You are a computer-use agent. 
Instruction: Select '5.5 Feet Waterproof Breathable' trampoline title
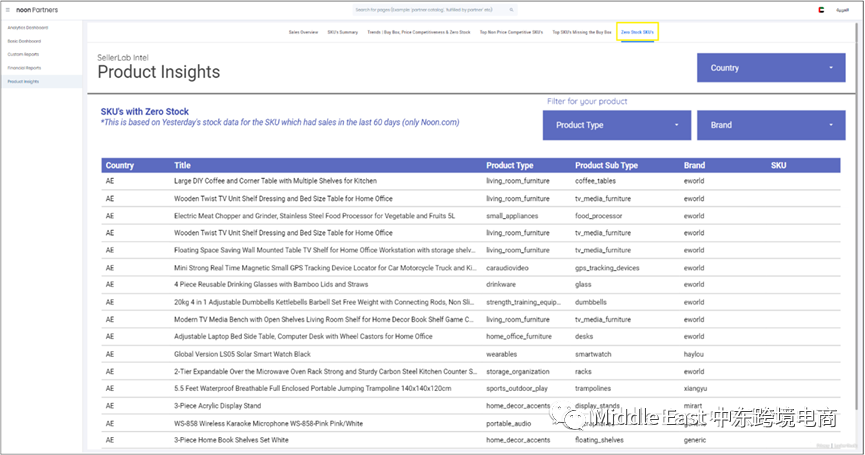(312, 388)
